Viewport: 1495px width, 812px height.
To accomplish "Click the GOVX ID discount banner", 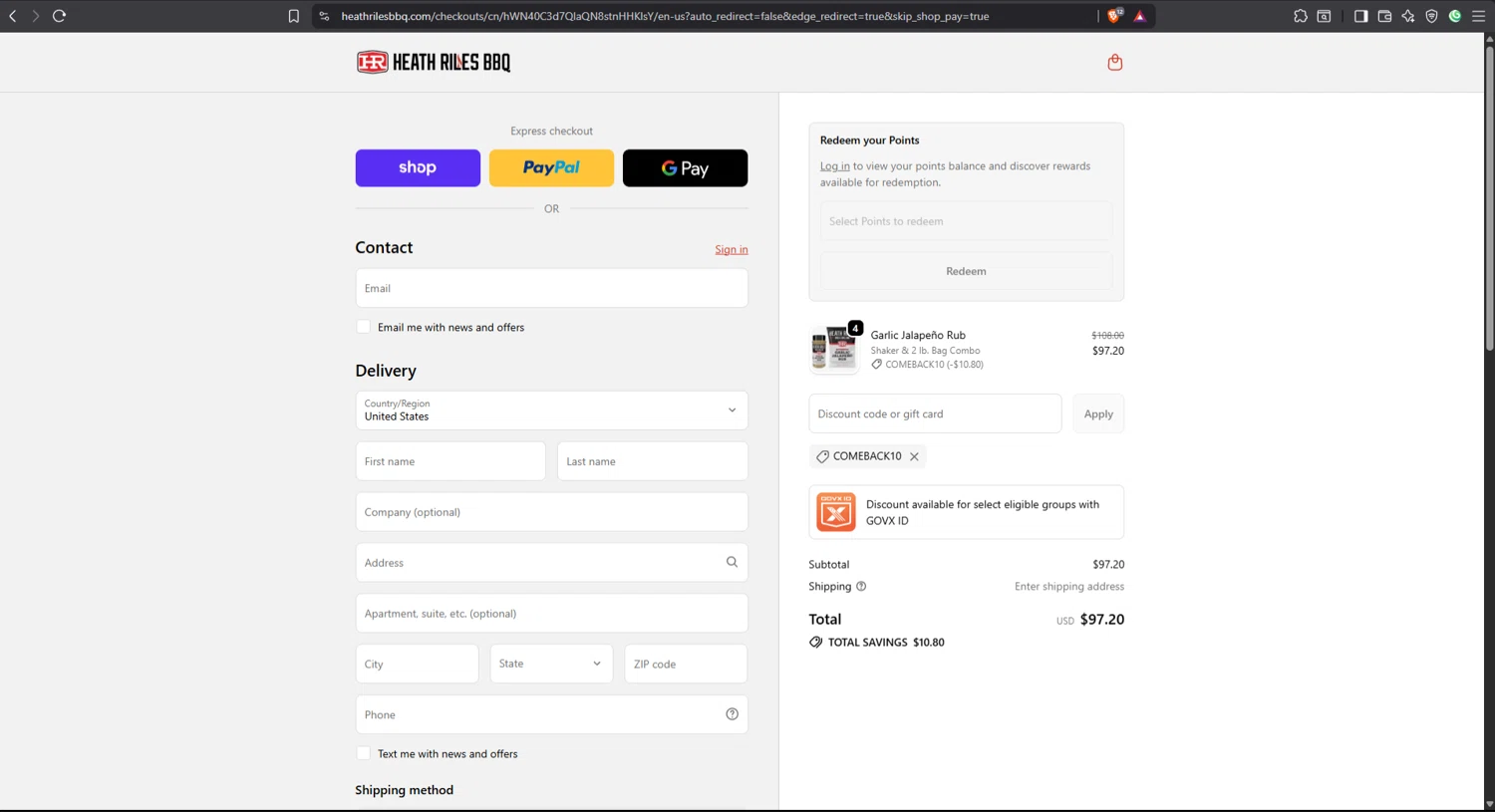I will (966, 512).
